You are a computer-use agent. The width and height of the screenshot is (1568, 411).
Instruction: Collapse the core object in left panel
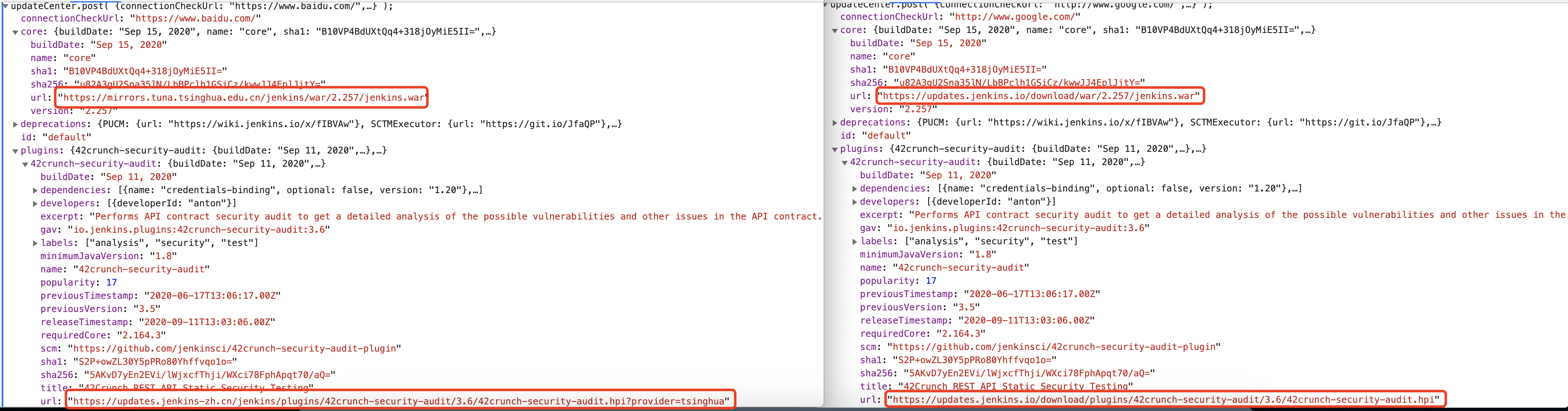[15, 32]
